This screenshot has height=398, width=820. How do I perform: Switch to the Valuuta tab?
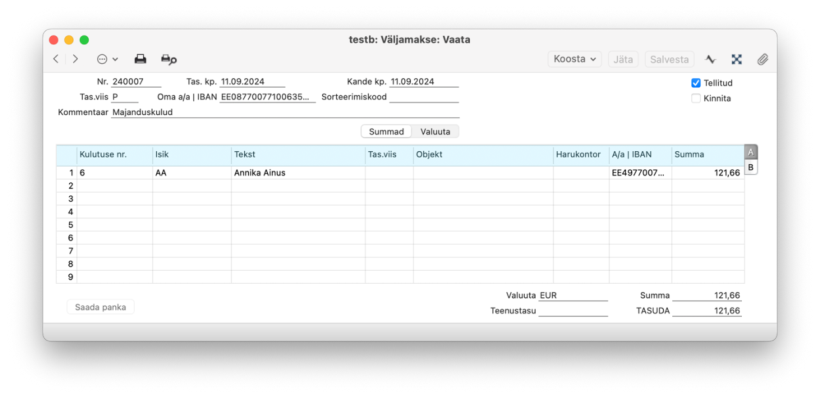435,132
